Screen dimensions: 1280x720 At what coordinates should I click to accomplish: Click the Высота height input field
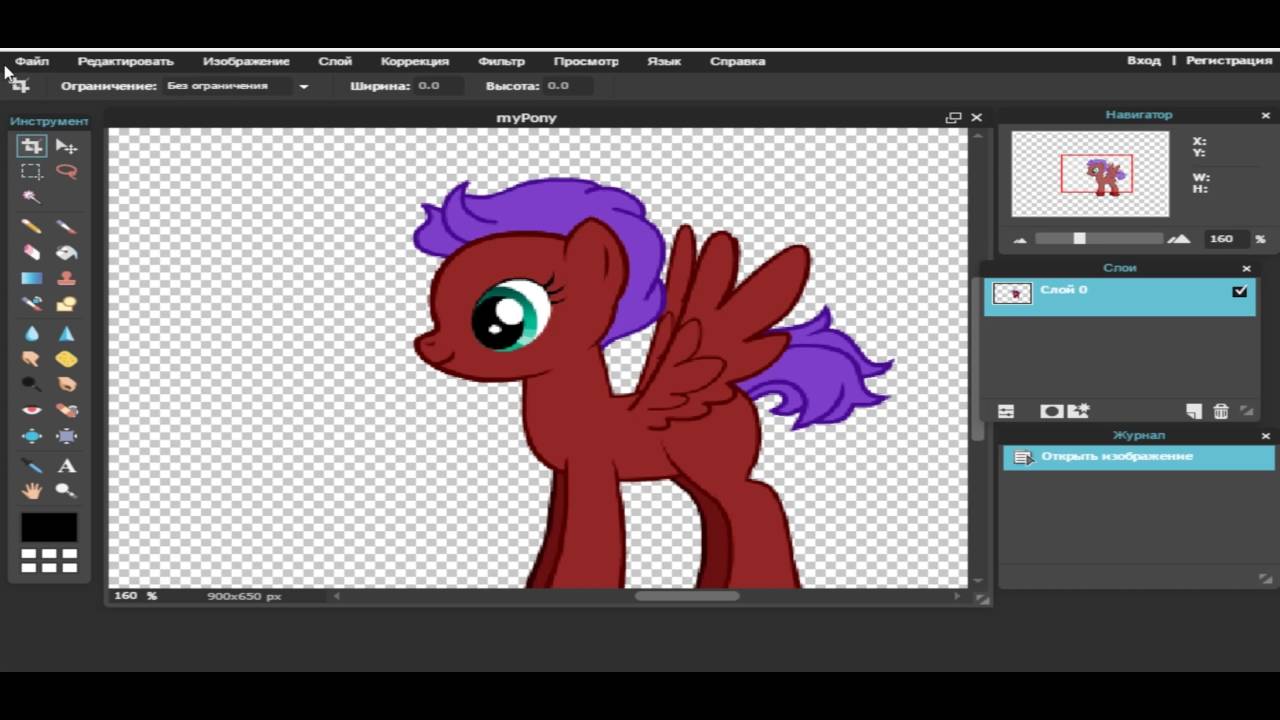click(x=569, y=86)
